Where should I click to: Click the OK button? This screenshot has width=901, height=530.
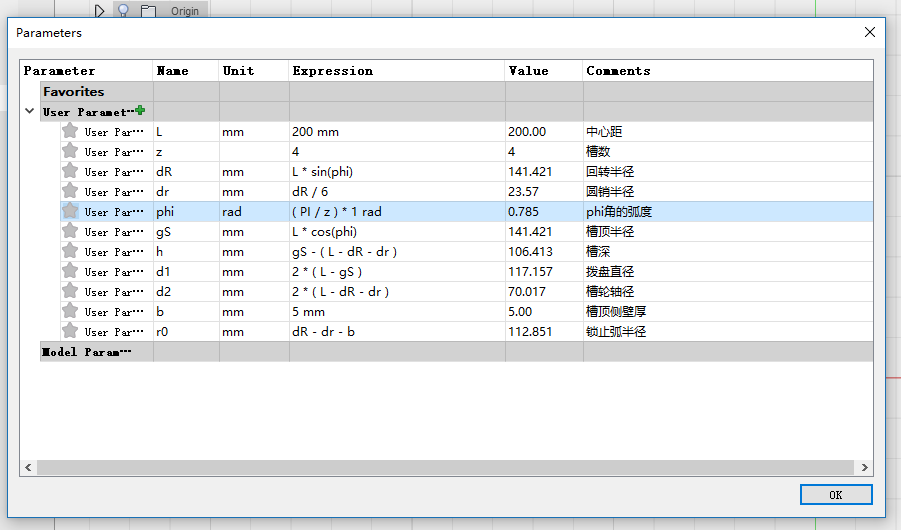click(x=836, y=495)
